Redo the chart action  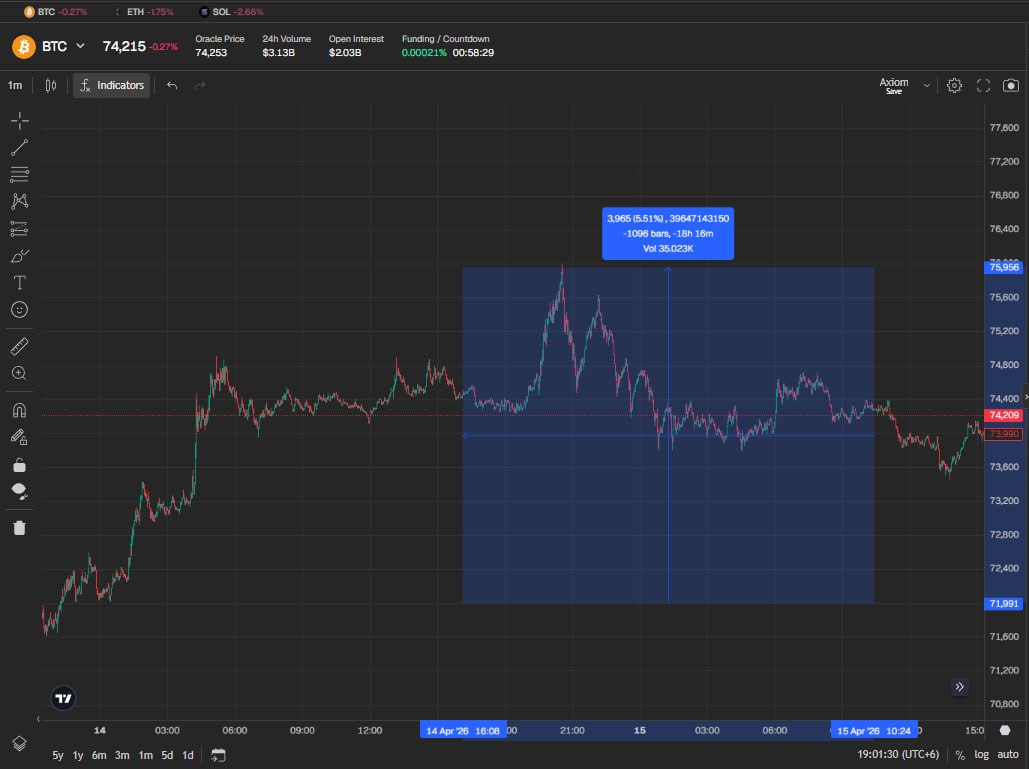pos(200,85)
